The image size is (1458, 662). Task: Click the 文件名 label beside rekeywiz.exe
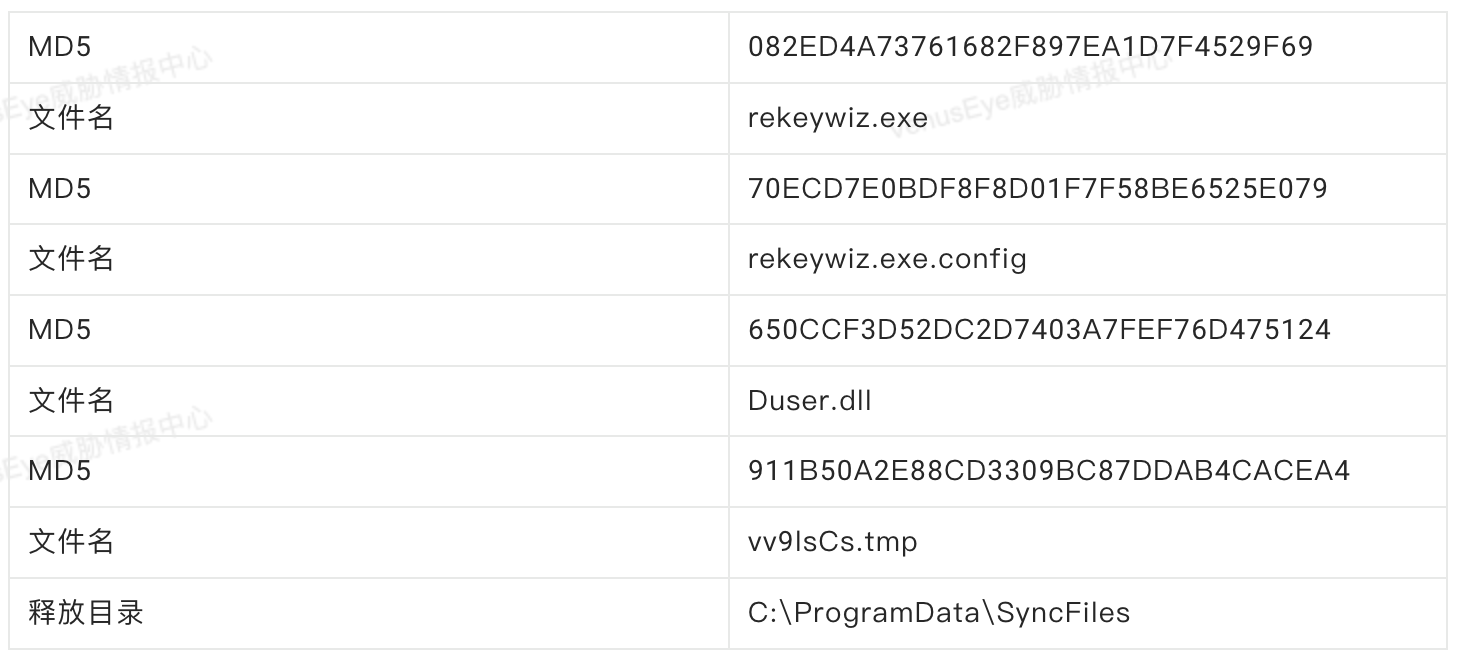tap(71, 118)
